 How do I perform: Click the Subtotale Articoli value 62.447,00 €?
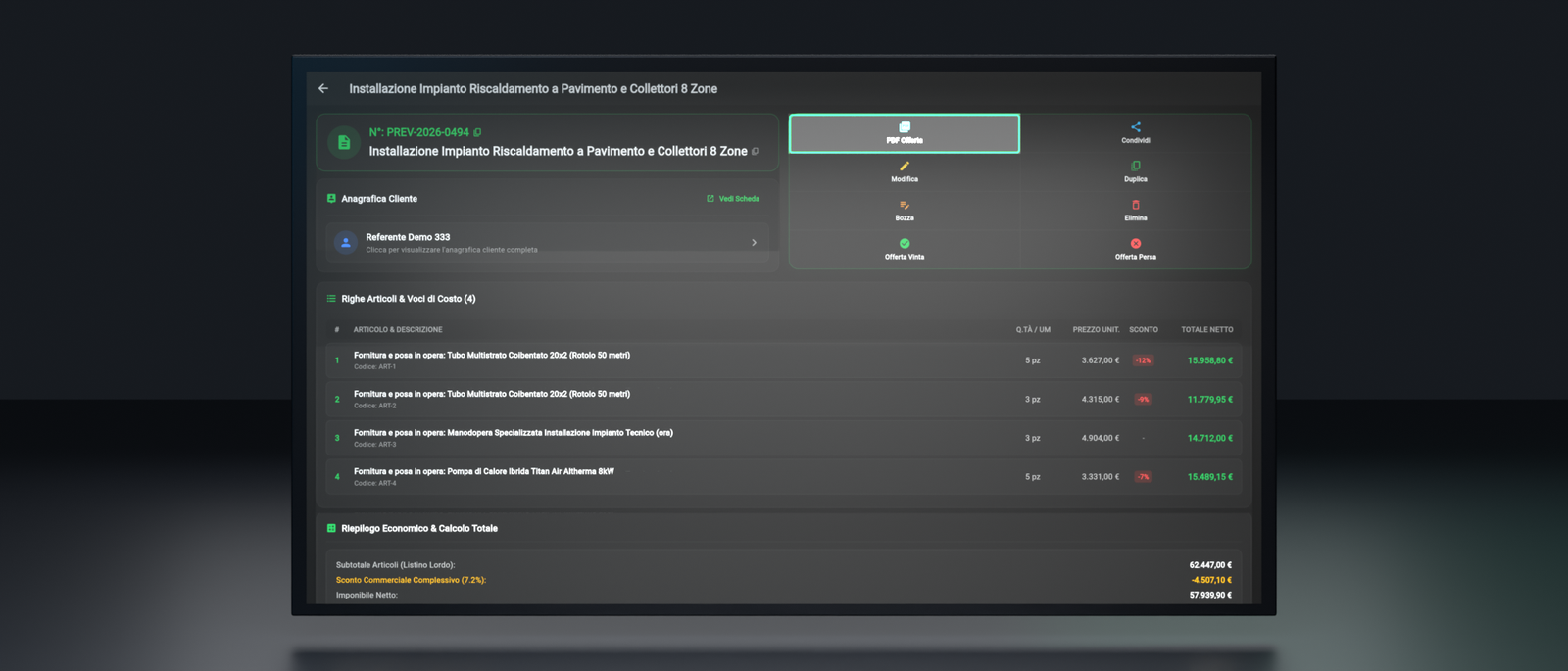(x=1210, y=565)
